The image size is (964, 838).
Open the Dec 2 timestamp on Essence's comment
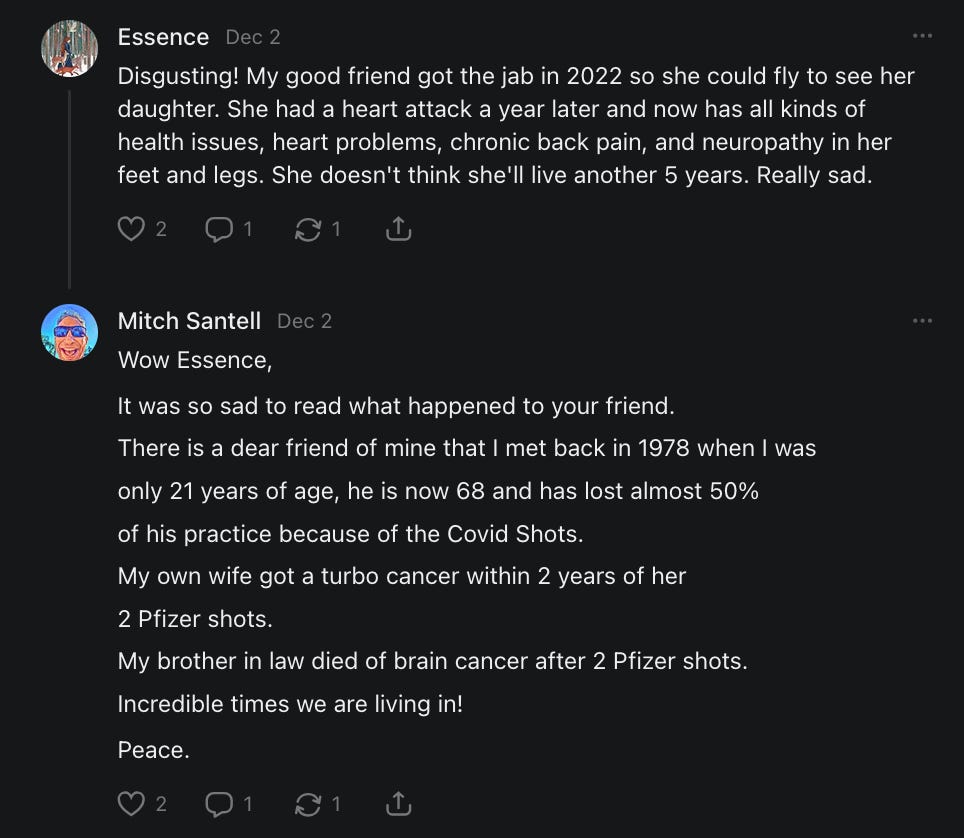253,38
